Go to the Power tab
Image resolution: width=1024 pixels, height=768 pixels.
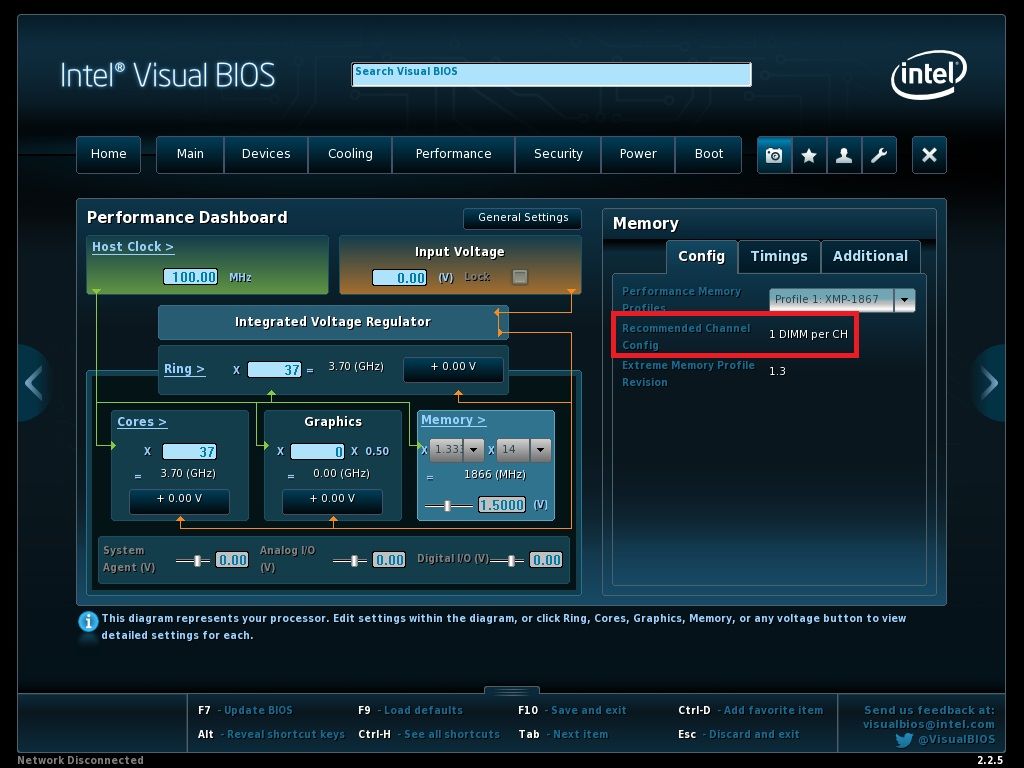pos(638,154)
